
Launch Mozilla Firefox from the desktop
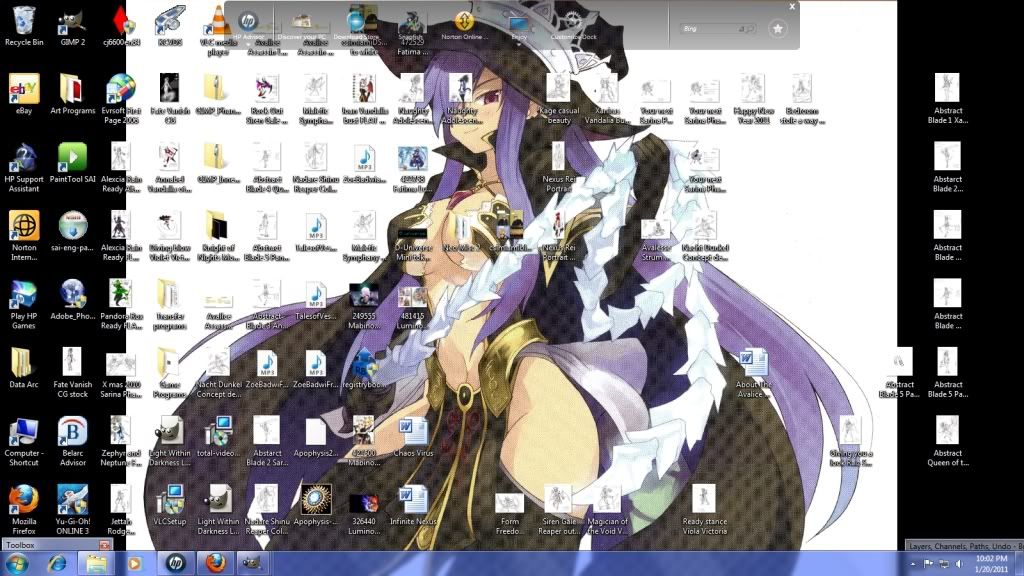[x=24, y=500]
